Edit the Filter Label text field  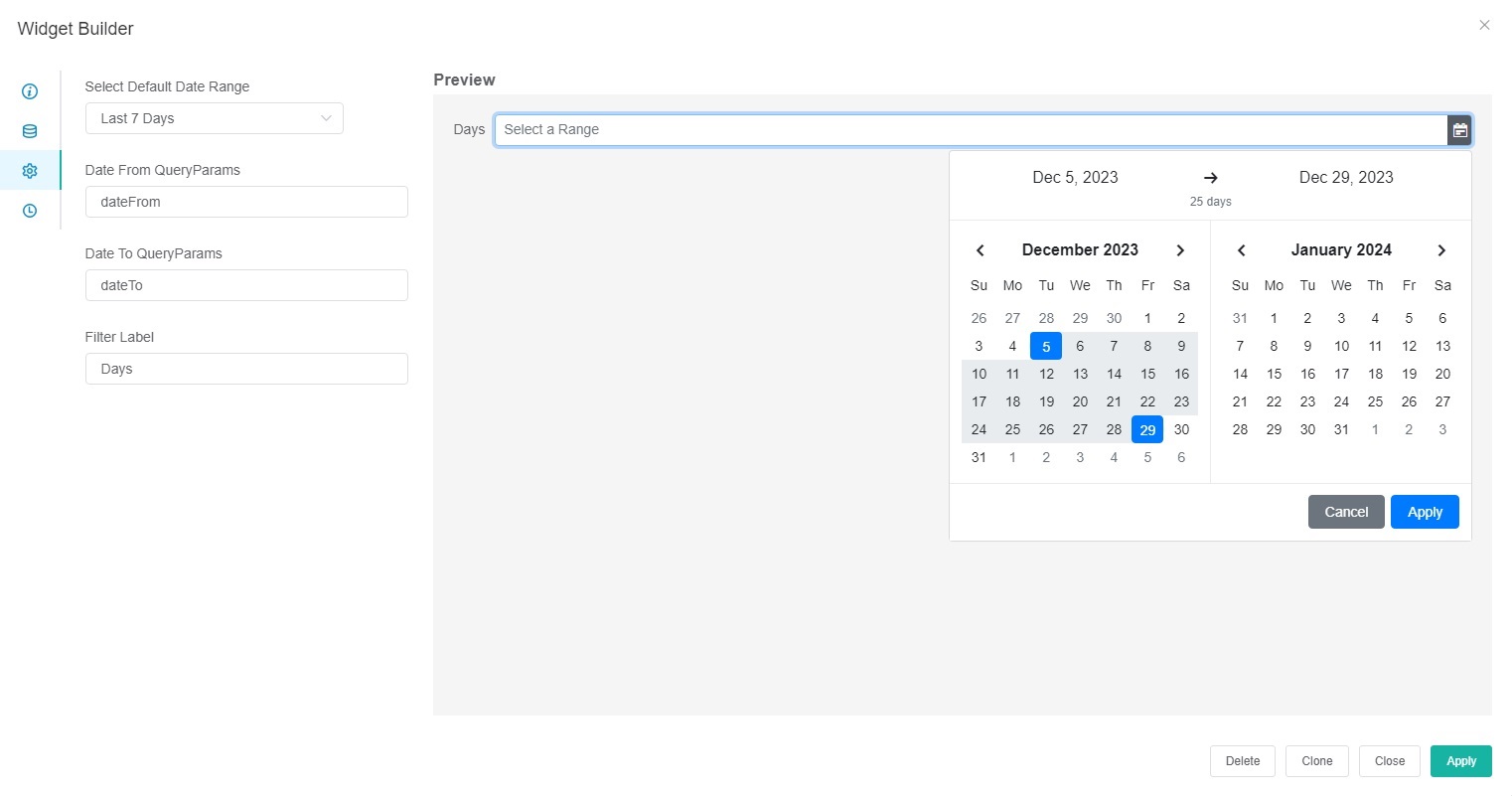tap(246, 369)
